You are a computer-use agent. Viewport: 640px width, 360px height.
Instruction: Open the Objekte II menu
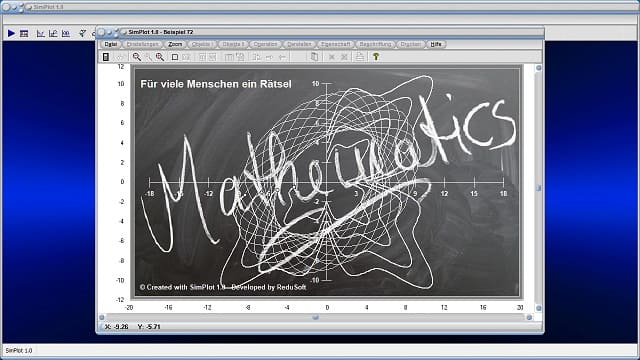(x=233, y=44)
